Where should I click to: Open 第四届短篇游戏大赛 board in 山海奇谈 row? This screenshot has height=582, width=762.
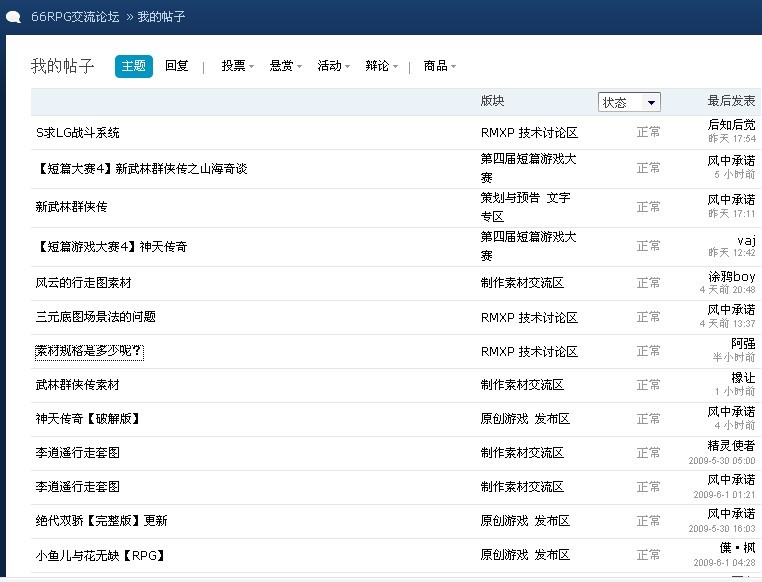point(528,168)
